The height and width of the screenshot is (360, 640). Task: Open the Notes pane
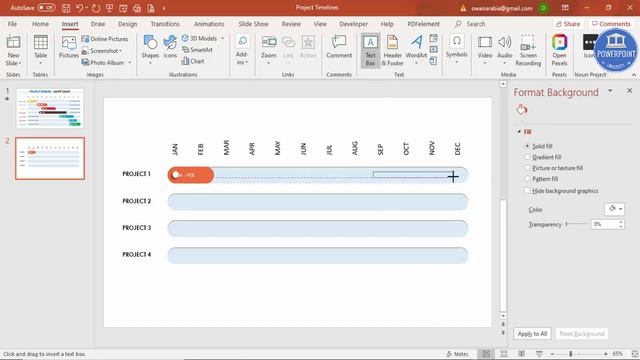[457, 354]
